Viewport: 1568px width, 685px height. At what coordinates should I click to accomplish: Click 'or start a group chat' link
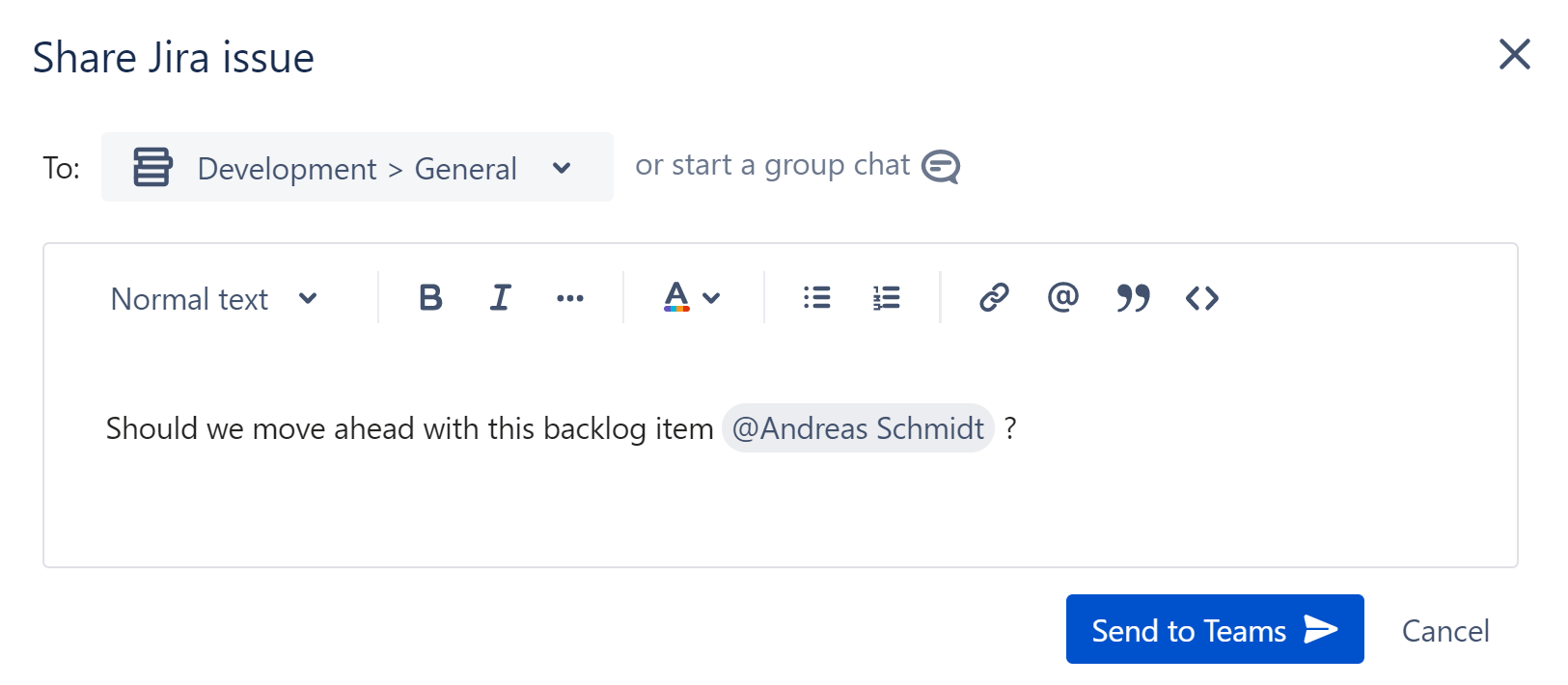[772, 165]
